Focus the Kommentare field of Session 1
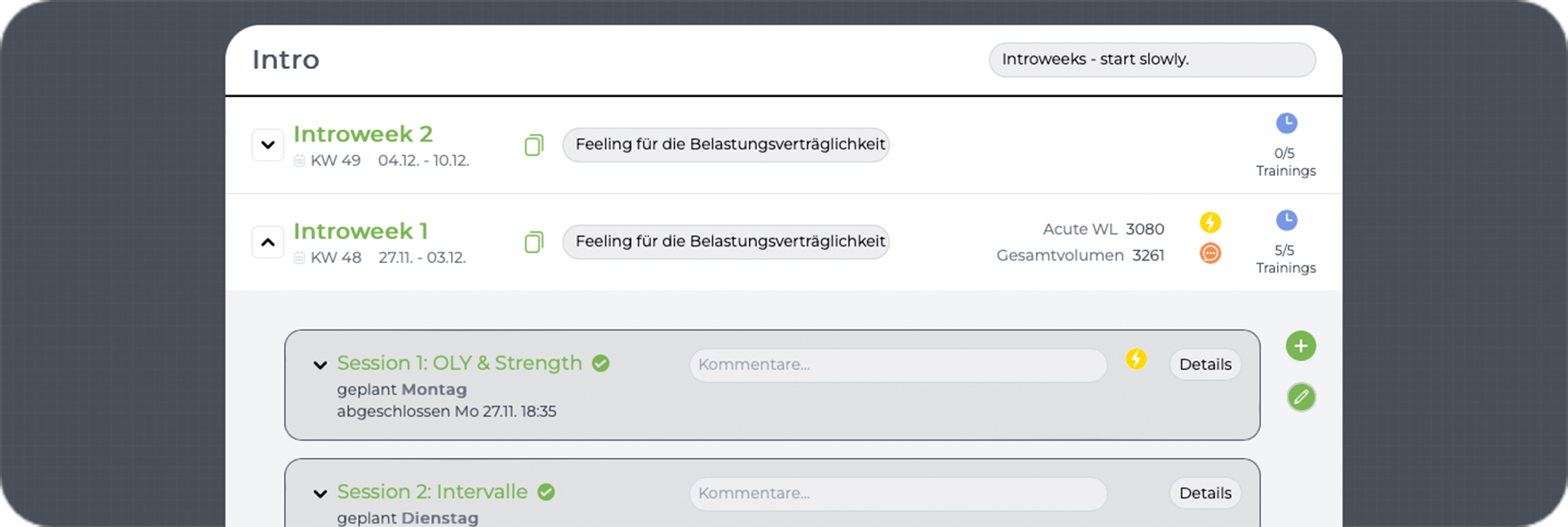The image size is (1568, 527). (898, 364)
